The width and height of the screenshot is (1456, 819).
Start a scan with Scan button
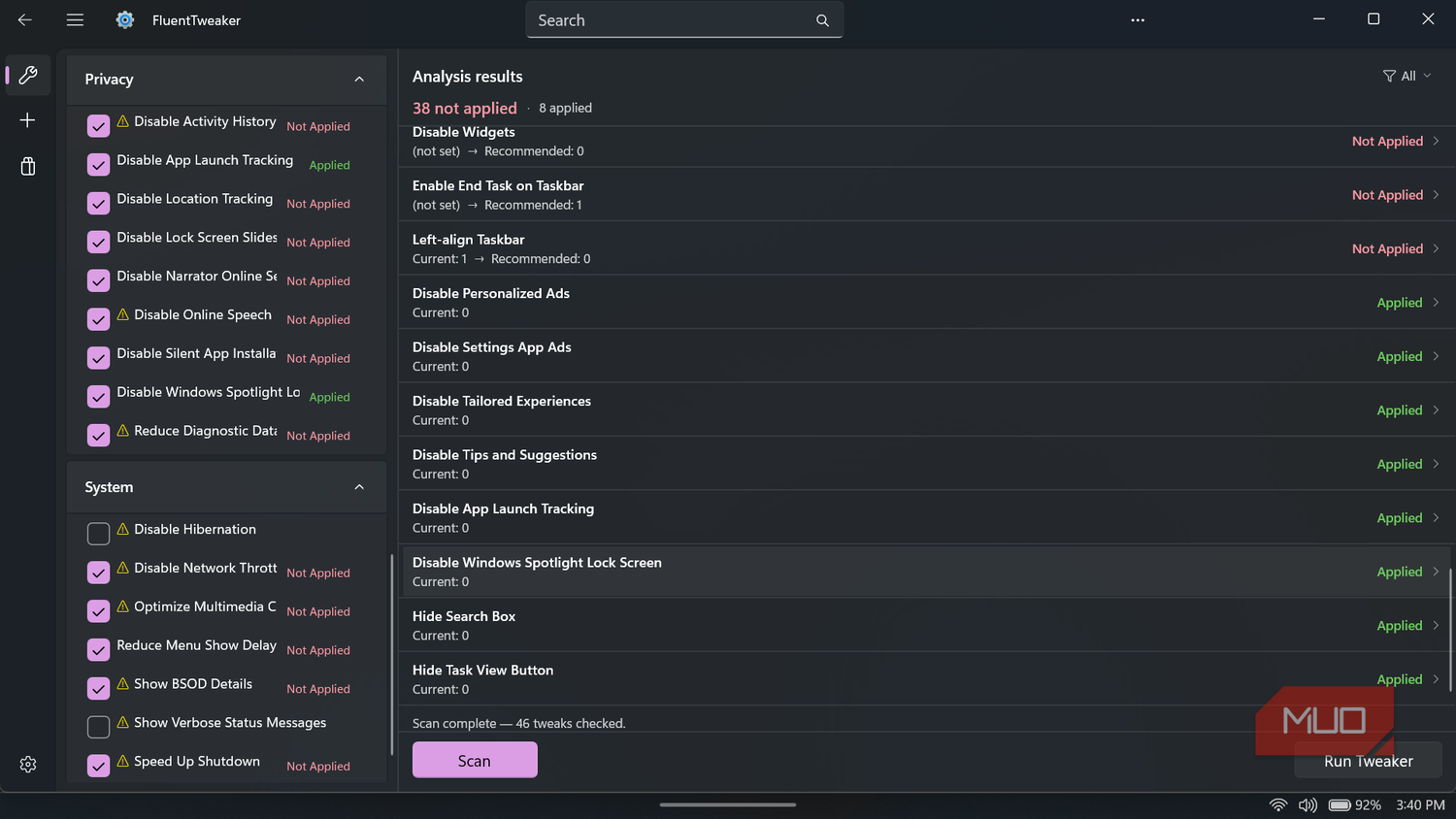(x=475, y=760)
